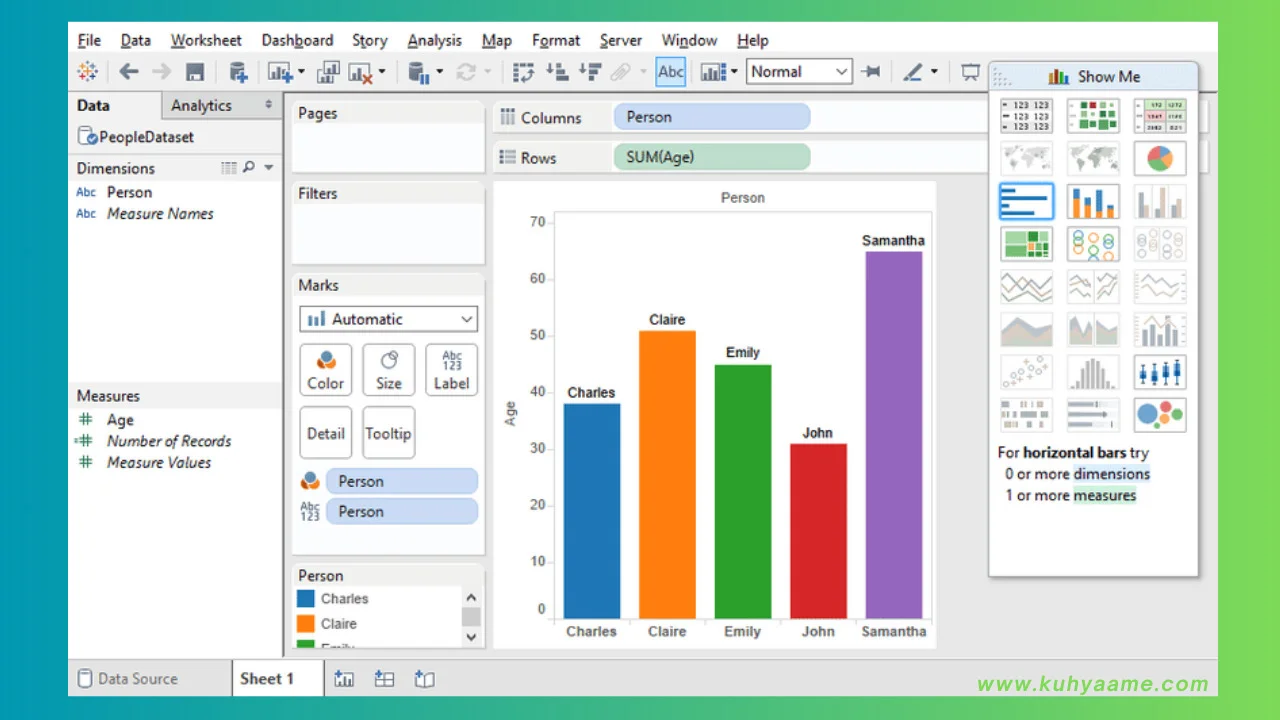This screenshot has height=720, width=1280.
Task: Click the New Worksheet icon at bottom
Action: [x=344, y=679]
